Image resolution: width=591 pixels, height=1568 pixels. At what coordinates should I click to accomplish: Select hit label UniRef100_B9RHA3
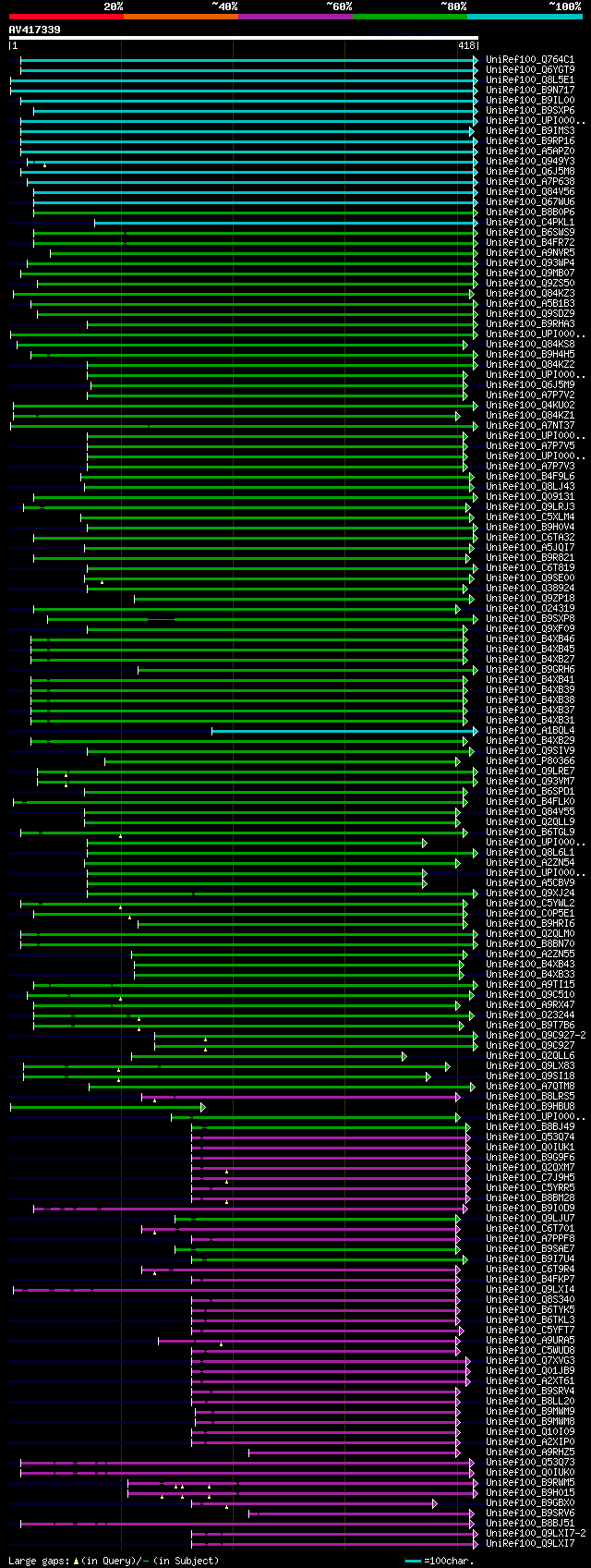530,323
